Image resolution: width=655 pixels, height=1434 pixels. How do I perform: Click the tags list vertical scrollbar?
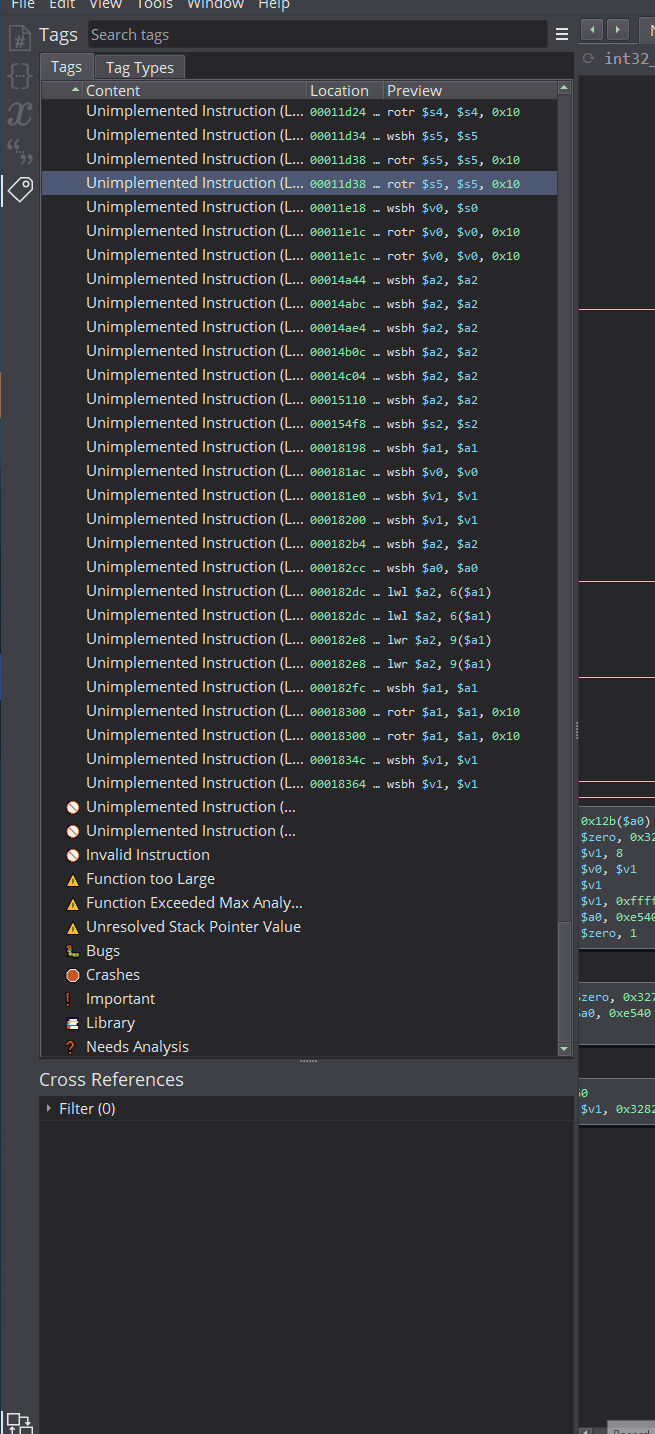coord(565,500)
